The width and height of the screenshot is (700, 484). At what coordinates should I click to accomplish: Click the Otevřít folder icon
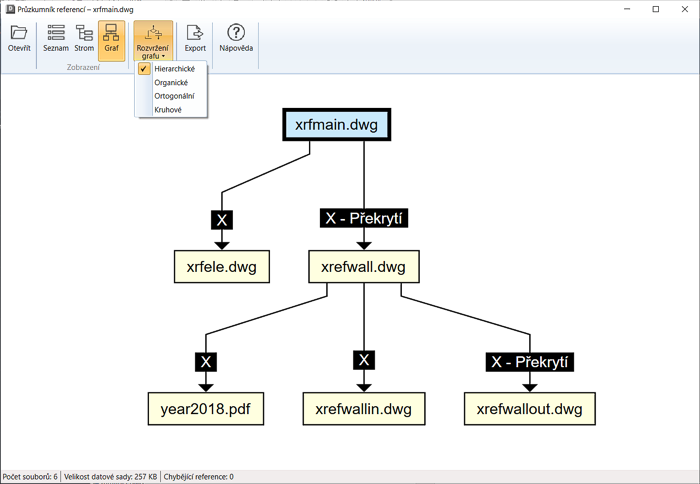pyautogui.click(x=19, y=34)
